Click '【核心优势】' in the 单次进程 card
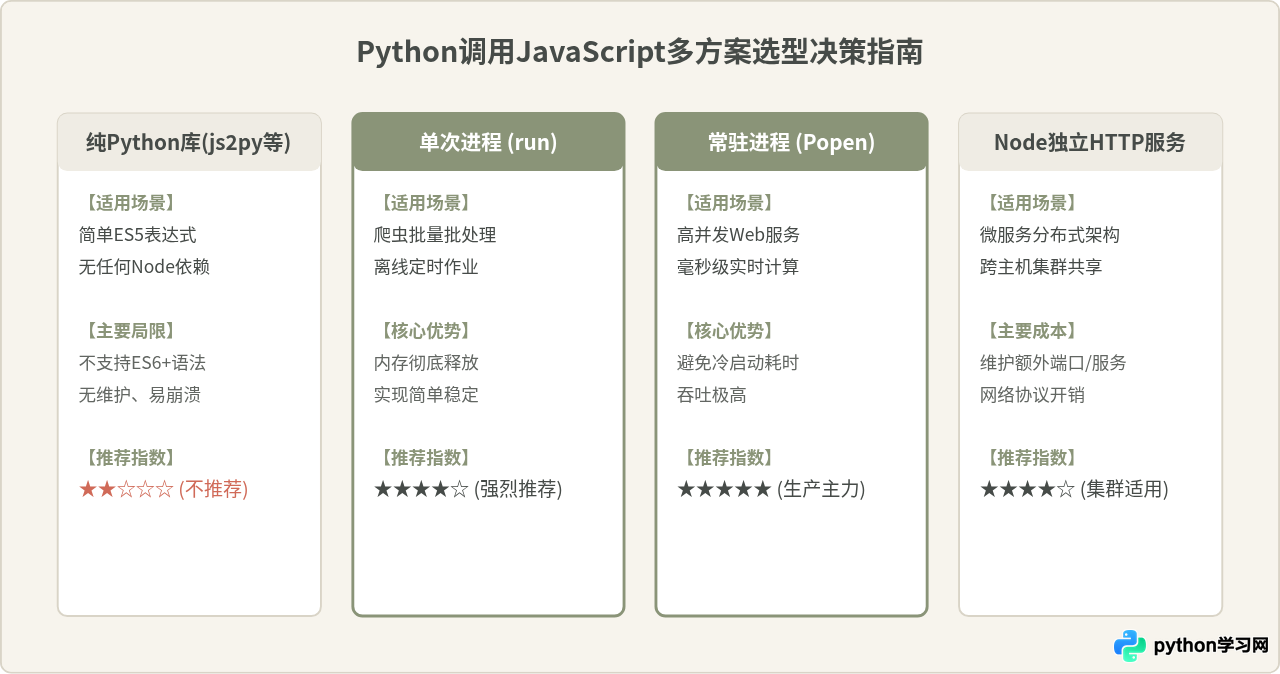The image size is (1280, 674). (x=423, y=331)
